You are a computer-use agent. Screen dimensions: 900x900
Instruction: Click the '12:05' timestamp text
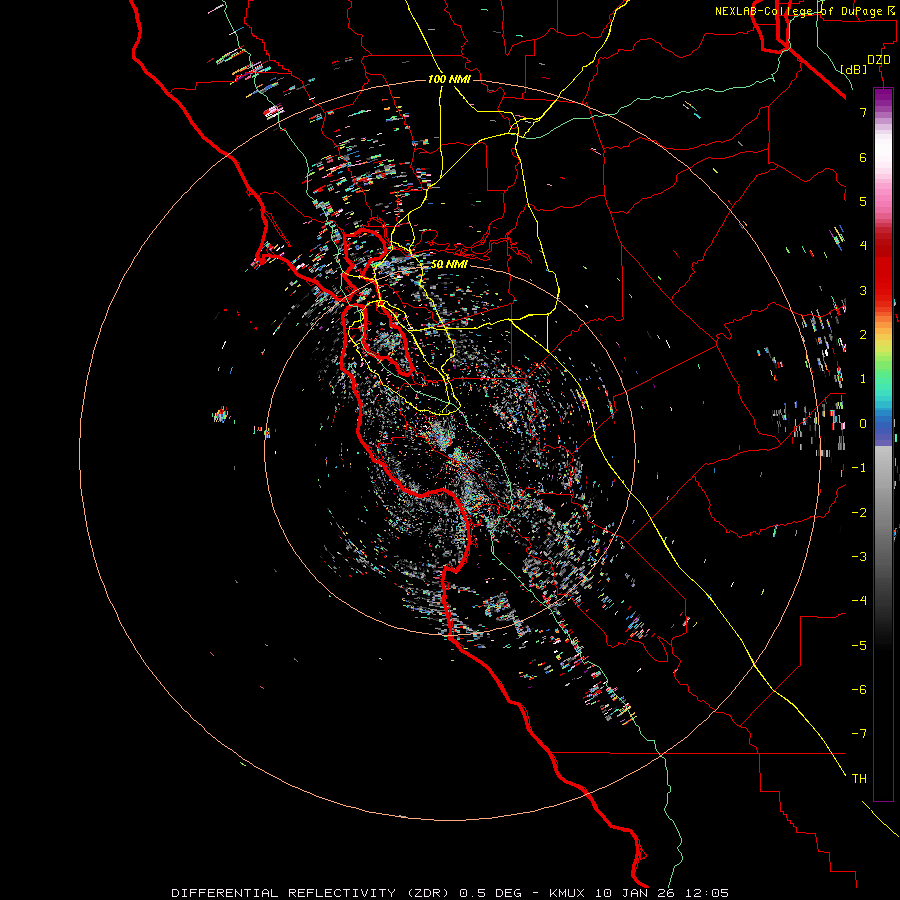coord(707,893)
